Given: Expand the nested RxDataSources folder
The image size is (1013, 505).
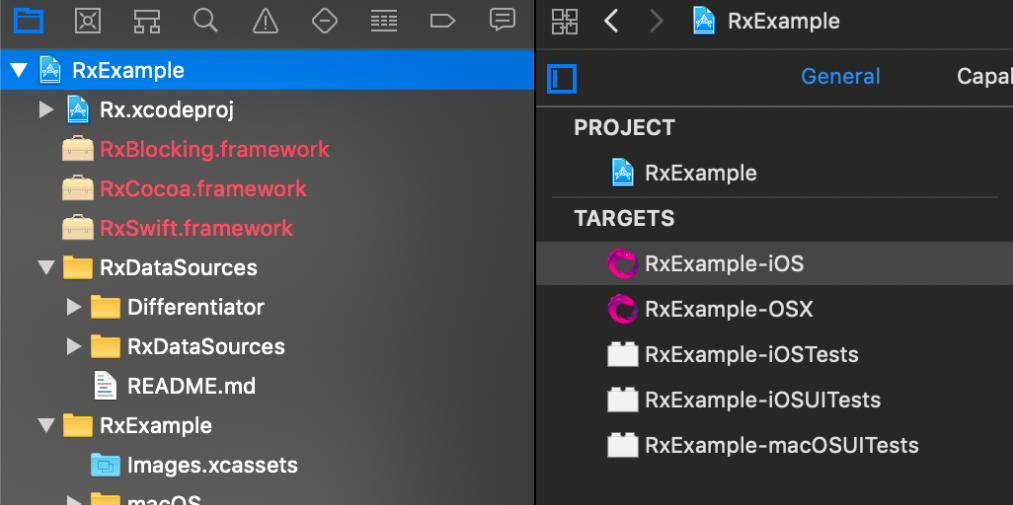Looking at the screenshot, I should tap(74, 347).
